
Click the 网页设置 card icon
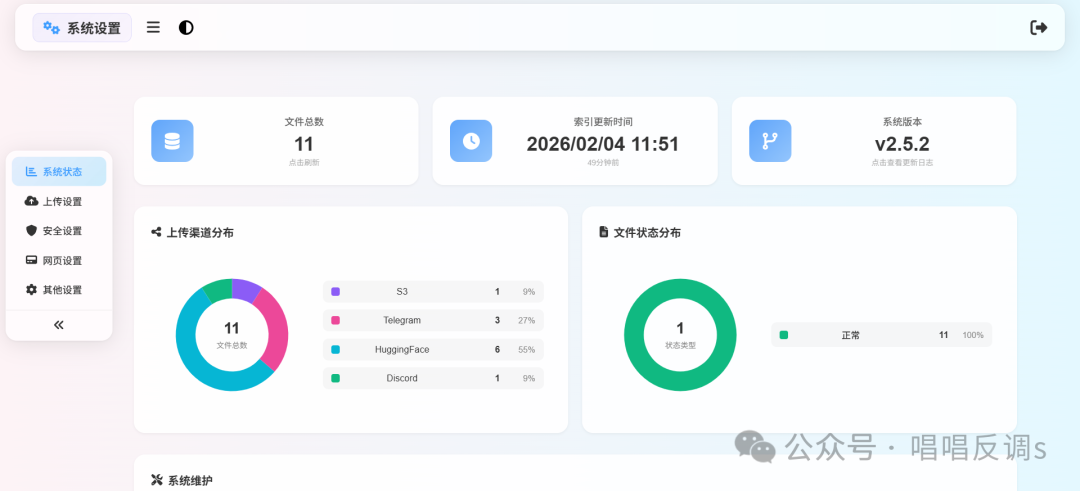coord(31,261)
